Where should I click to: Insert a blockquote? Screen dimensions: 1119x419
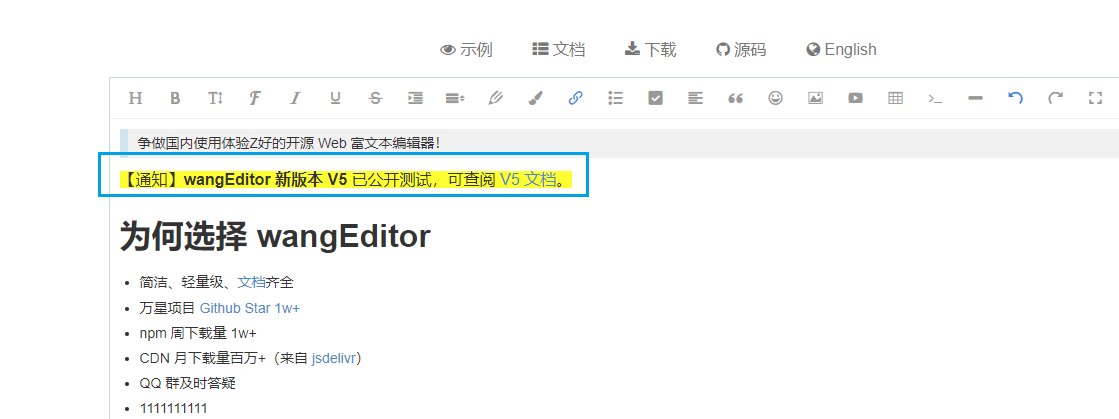tap(735, 99)
